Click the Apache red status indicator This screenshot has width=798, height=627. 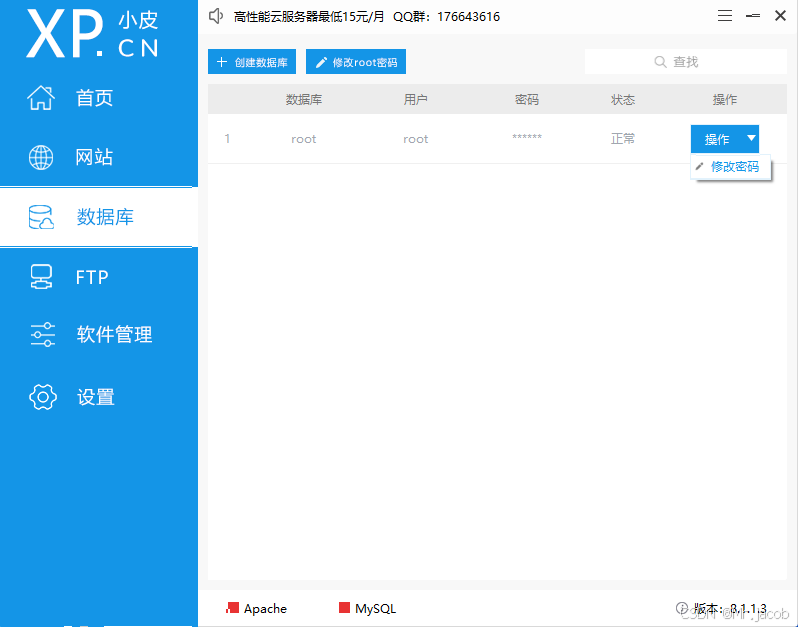point(233,608)
